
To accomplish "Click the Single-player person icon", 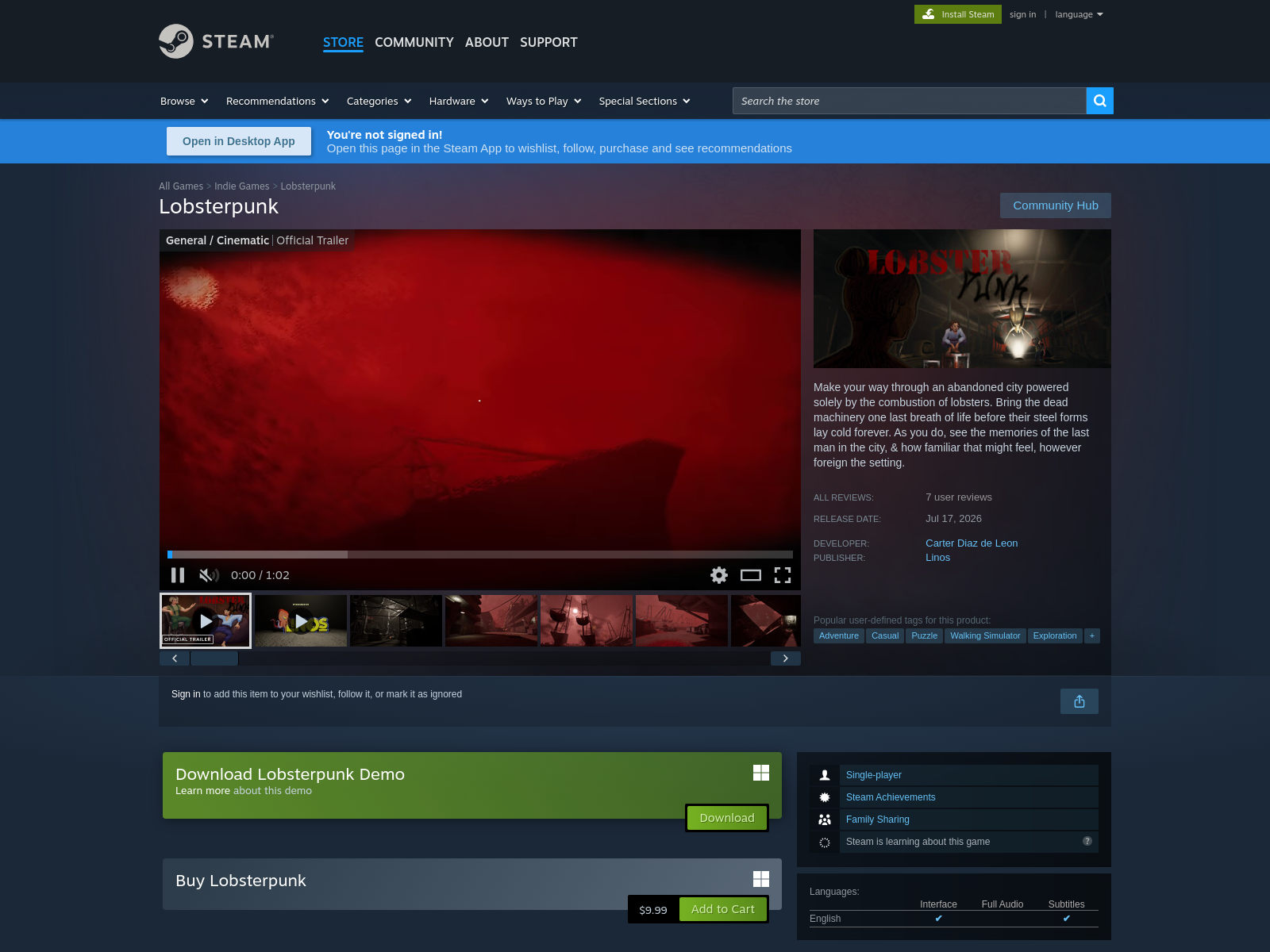I will pyautogui.click(x=825, y=775).
